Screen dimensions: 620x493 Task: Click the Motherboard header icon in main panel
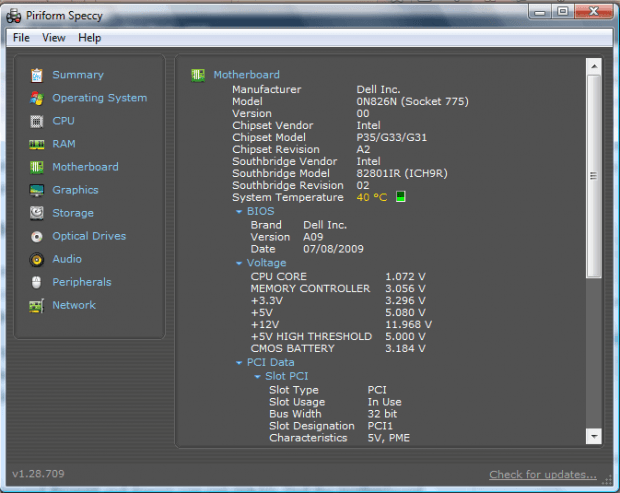click(198, 75)
